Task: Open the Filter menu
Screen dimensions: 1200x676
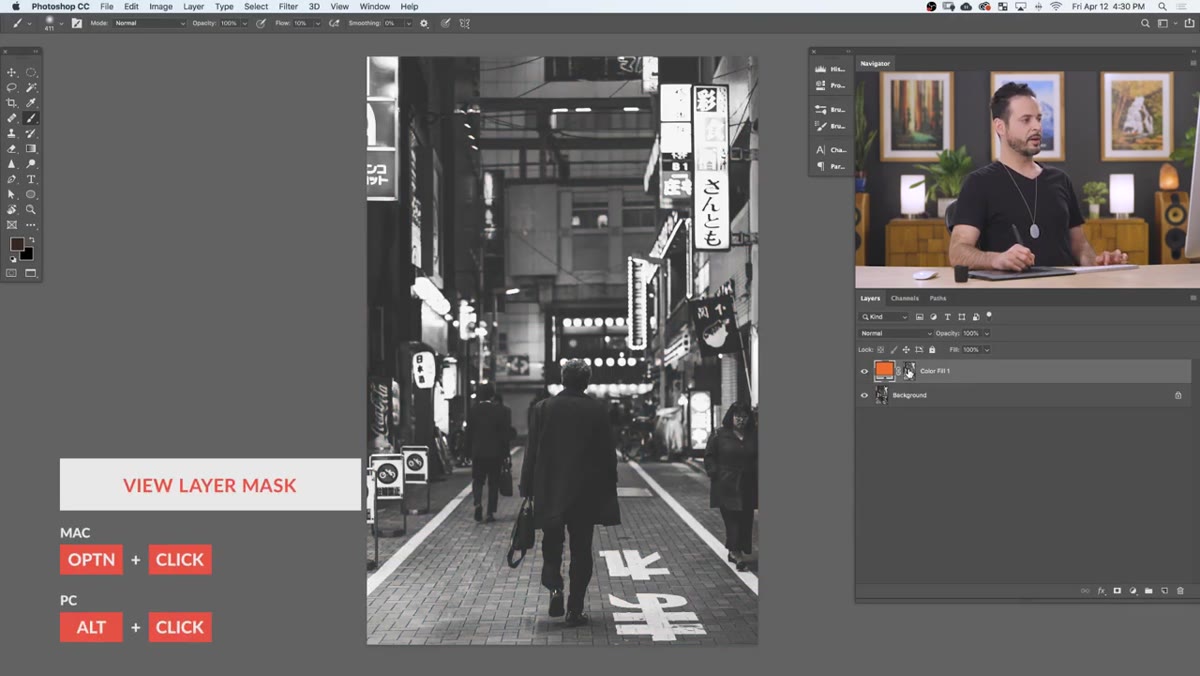Action: point(288,6)
